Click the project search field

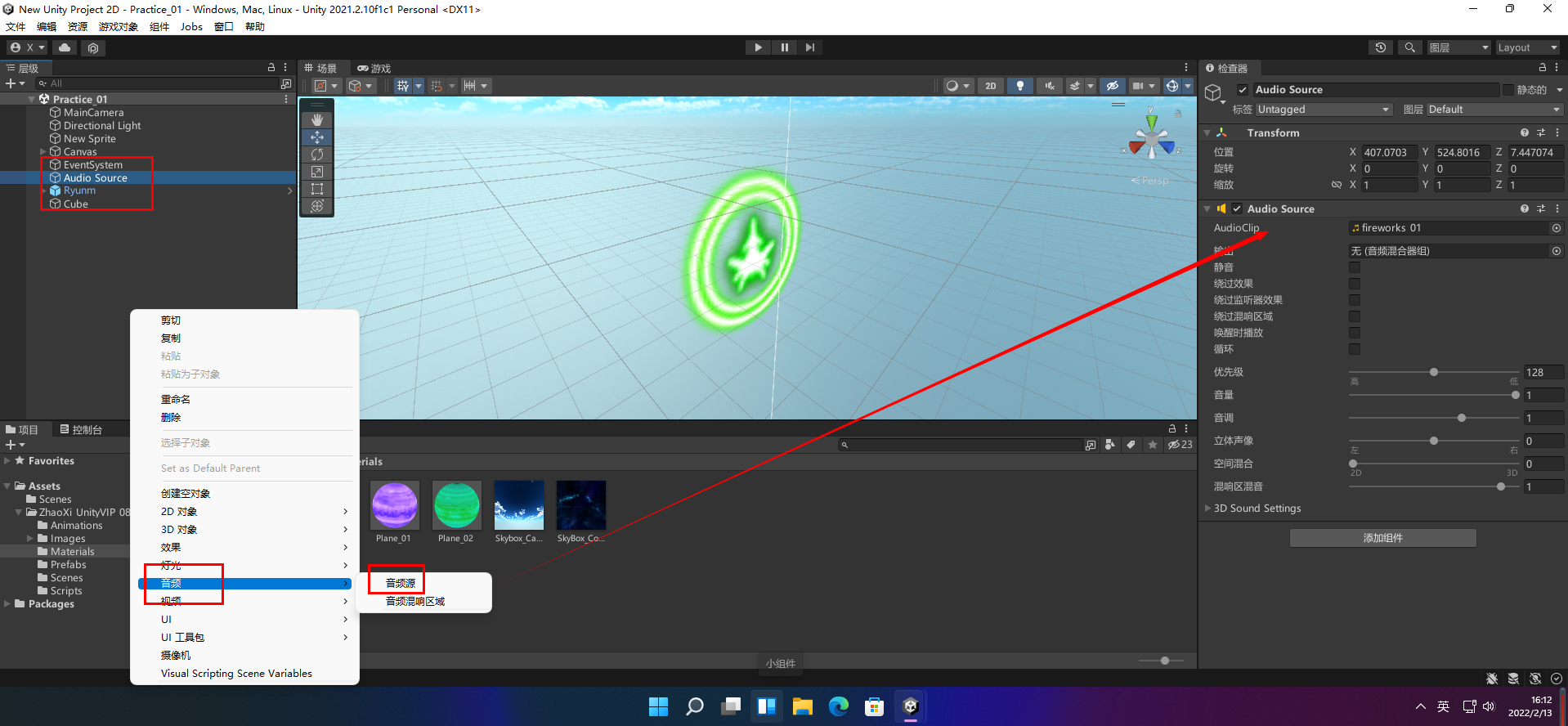(960, 445)
